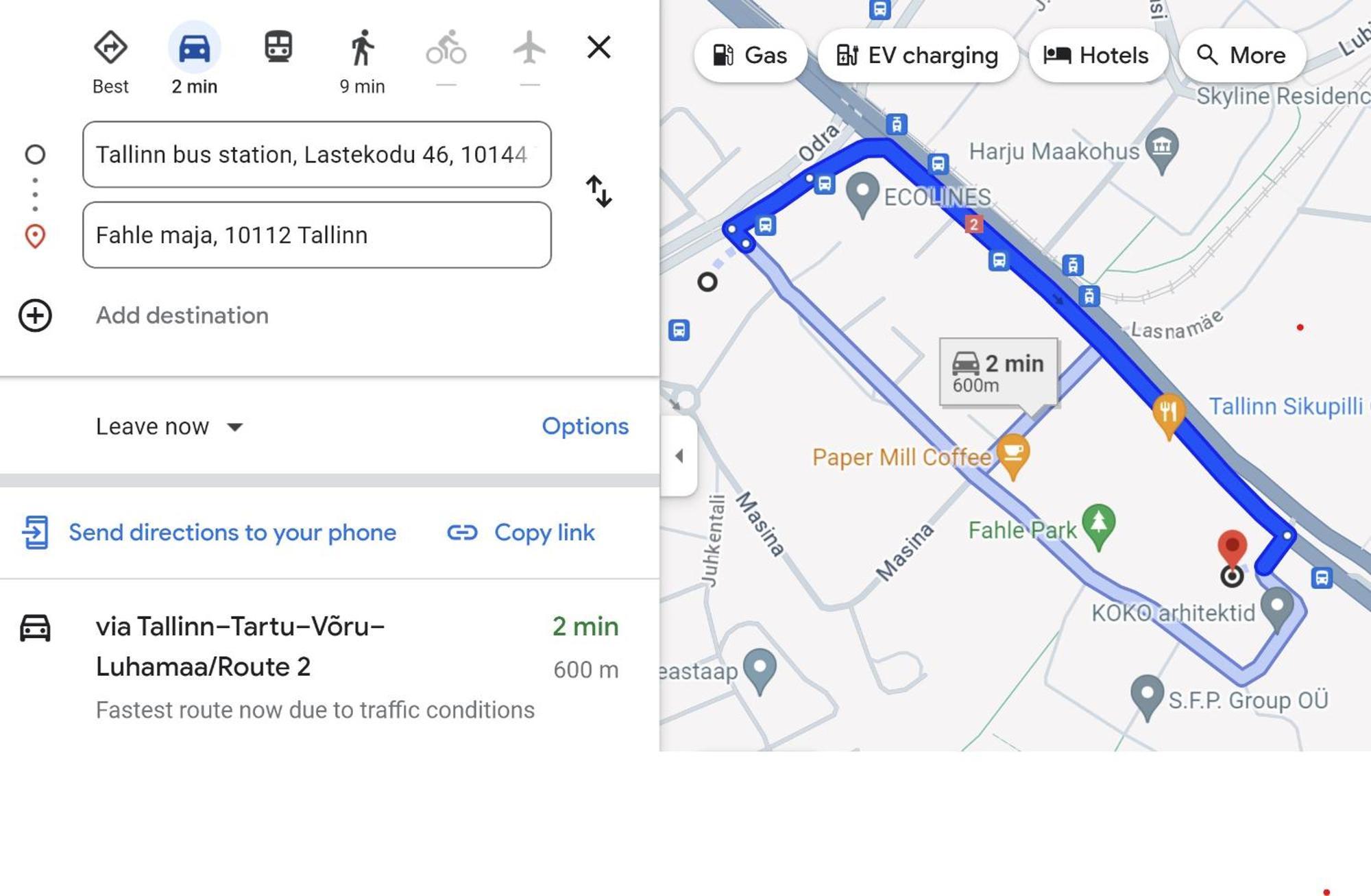Open the More search chip

(1241, 55)
